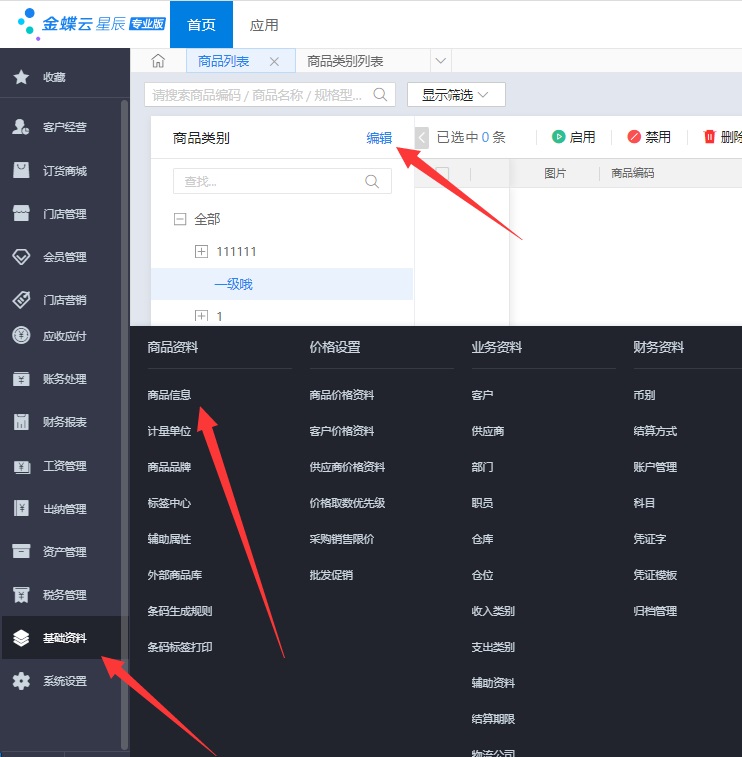Switch to the 商品类别列表 tab
742x757 pixels.
pos(345,61)
